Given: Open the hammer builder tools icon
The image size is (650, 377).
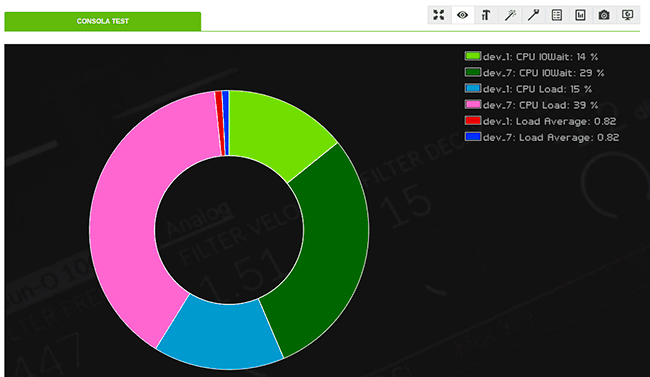Looking at the screenshot, I should pos(486,15).
